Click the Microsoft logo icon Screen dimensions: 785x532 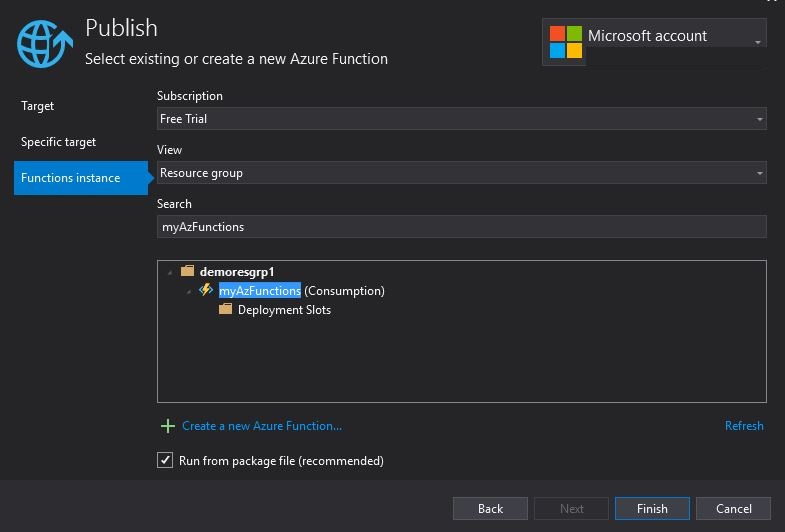(565, 42)
